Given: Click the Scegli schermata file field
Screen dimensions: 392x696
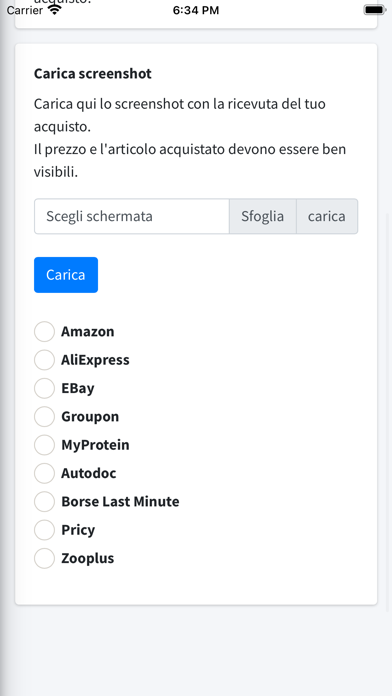Looking at the screenshot, I should coord(132,216).
